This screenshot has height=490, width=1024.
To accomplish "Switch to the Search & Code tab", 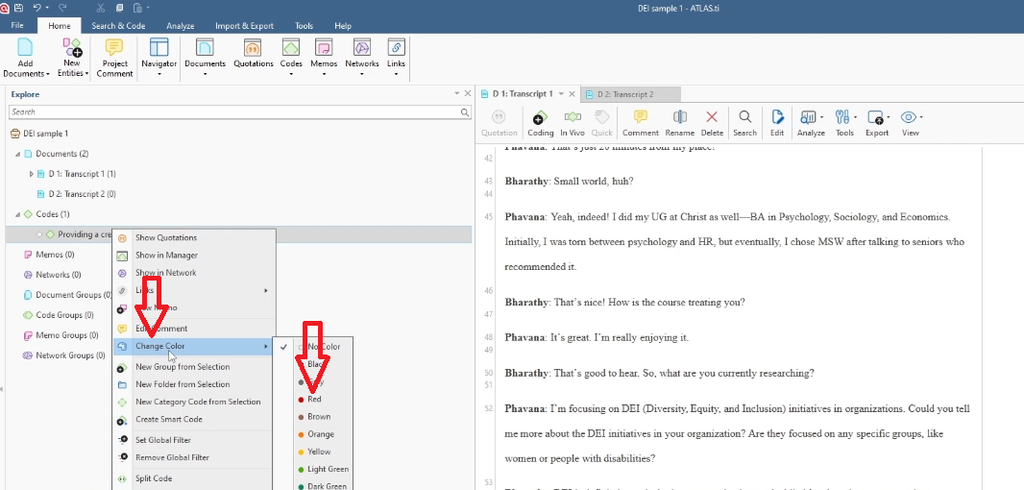I will (118, 26).
